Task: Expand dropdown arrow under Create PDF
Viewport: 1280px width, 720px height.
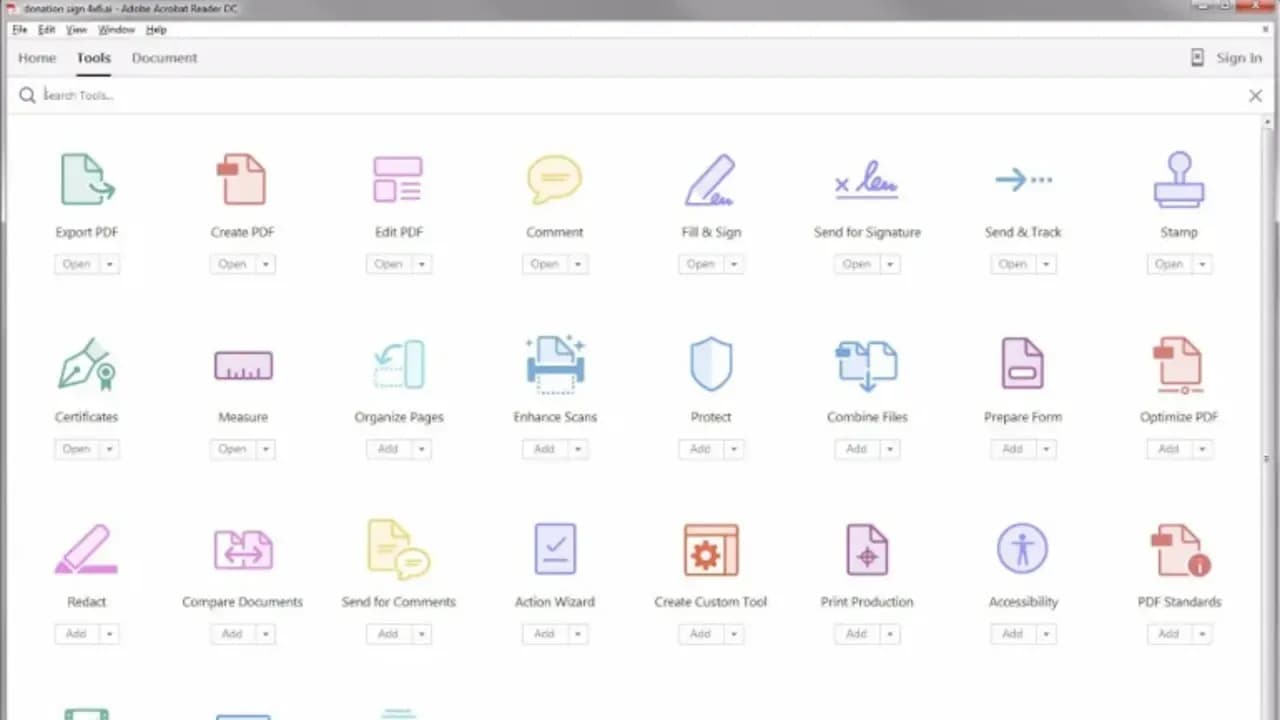Action: pos(266,264)
